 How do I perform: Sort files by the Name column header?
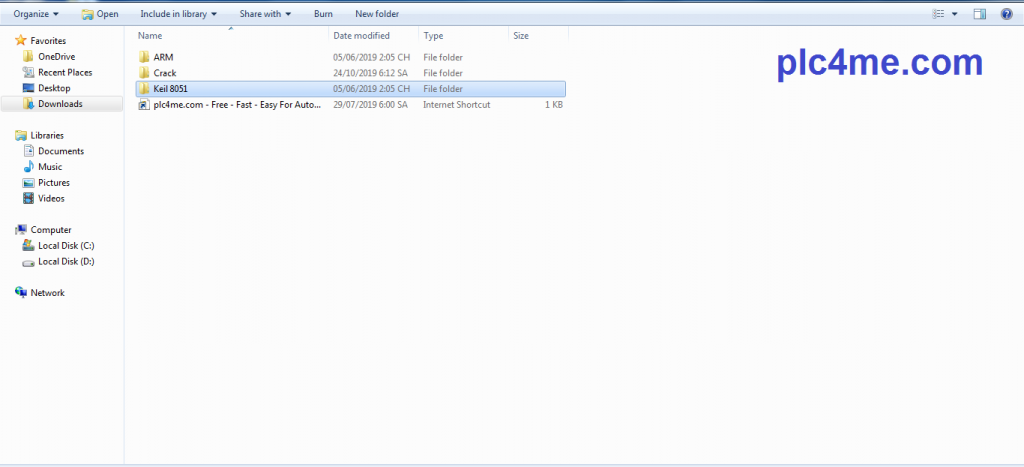click(x=150, y=36)
